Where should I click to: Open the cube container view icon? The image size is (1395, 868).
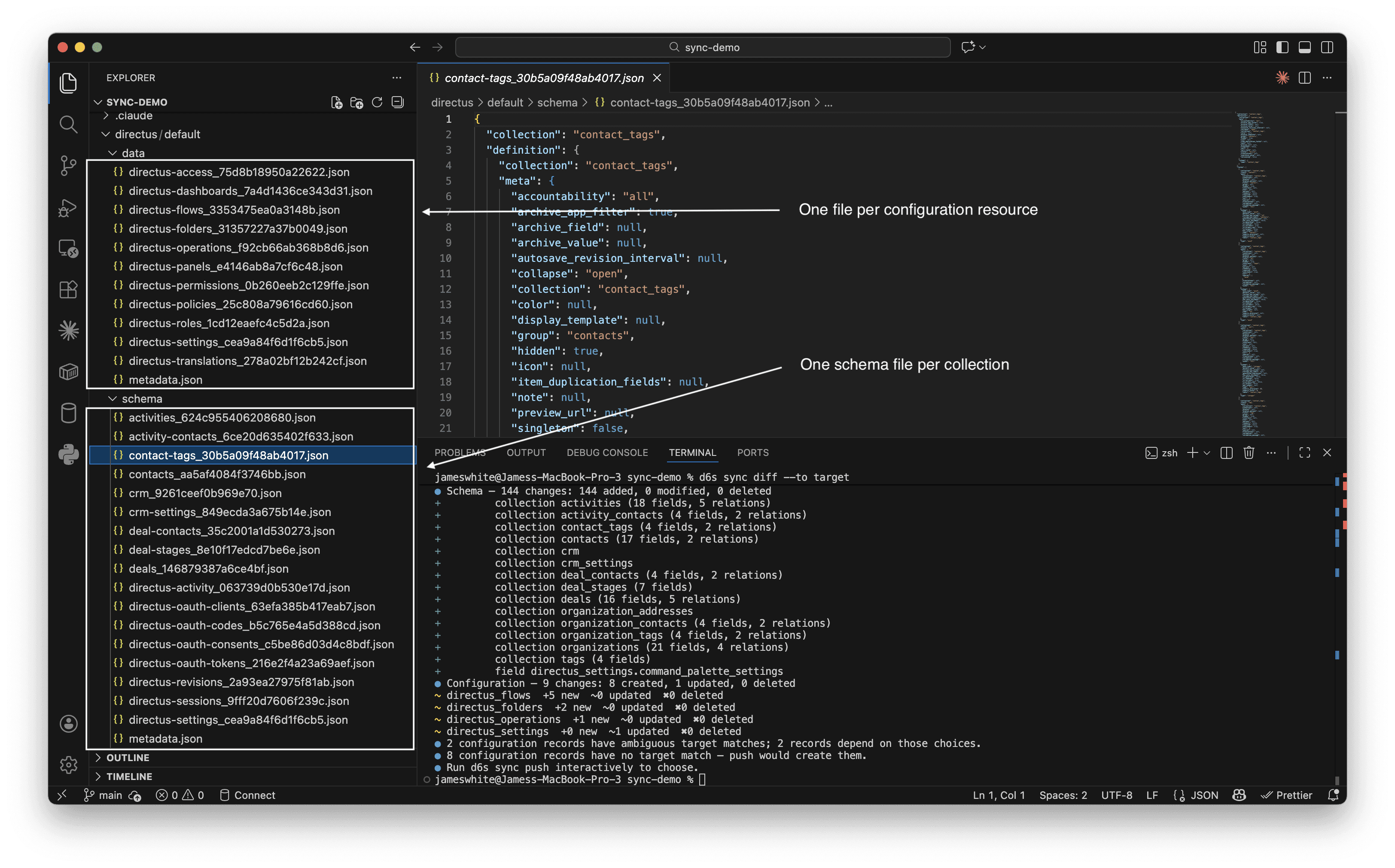click(68, 372)
